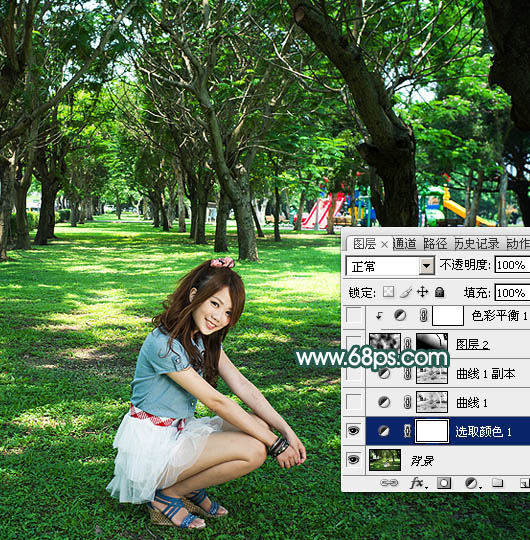Show the 曲线 1 副本 layer visibility
The height and width of the screenshot is (540, 530).
[x=354, y=373]
